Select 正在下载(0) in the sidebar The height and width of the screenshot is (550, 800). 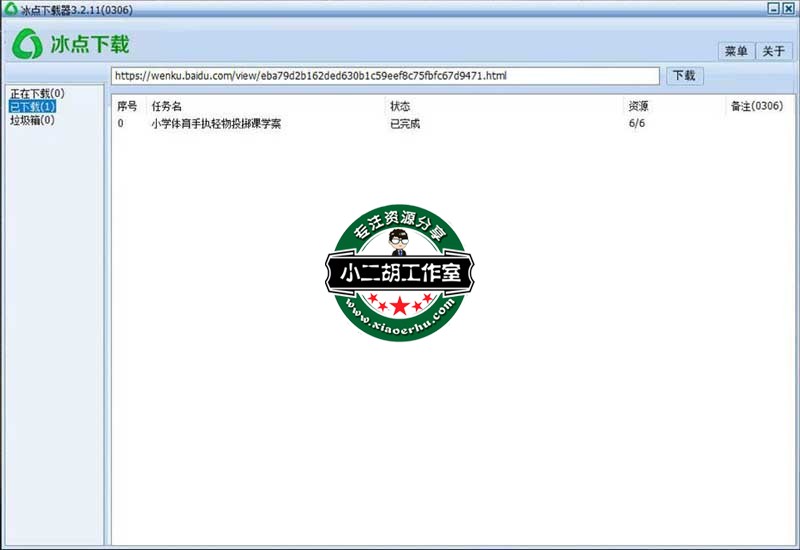37,93
